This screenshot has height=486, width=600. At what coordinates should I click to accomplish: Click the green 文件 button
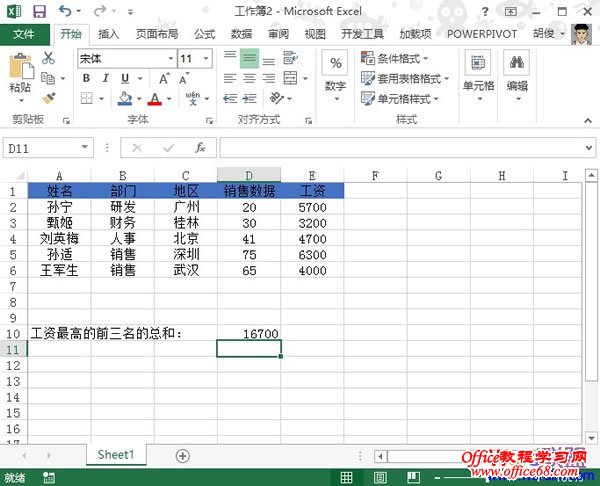24,33
